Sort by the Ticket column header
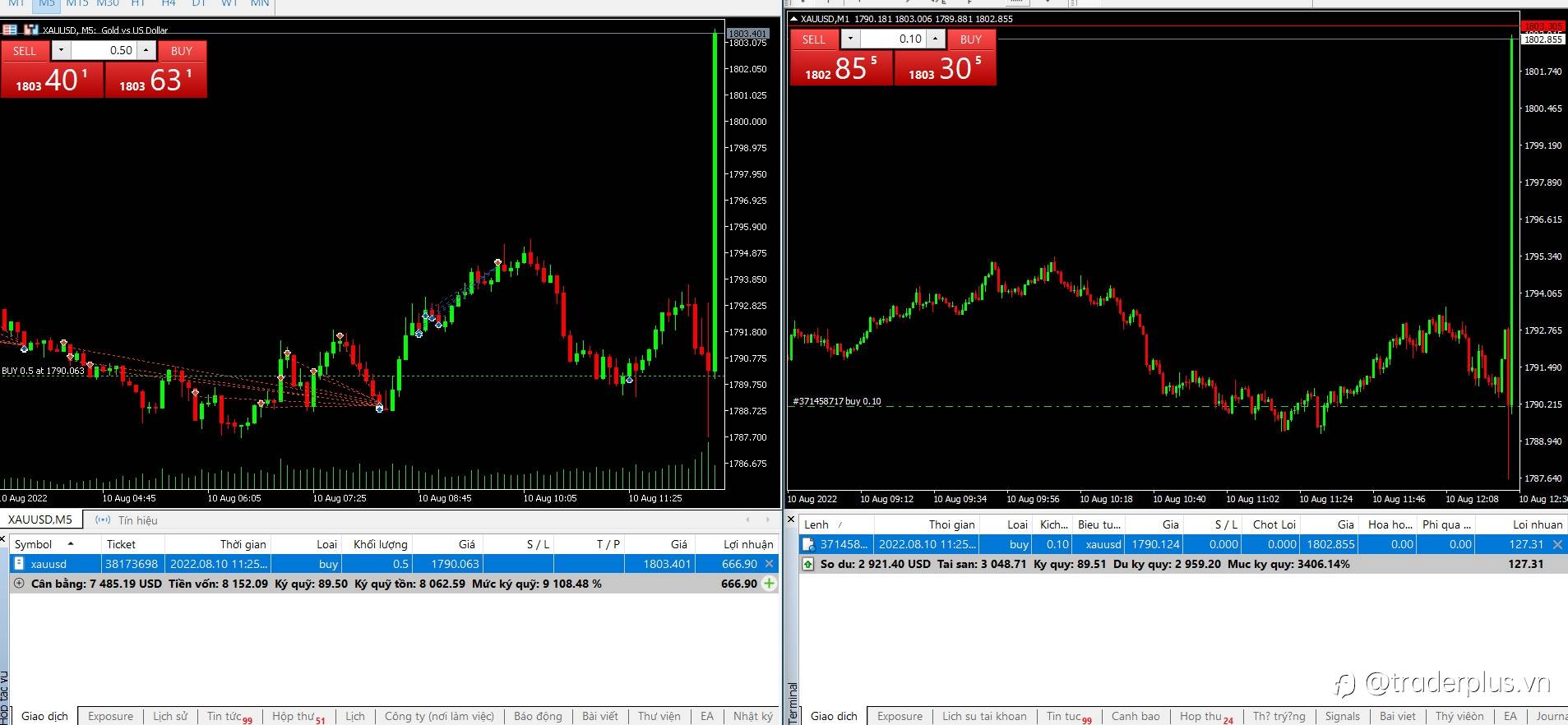Image resolution: width=1568 pixels, height=725 pixels. (x=132, y=544)
